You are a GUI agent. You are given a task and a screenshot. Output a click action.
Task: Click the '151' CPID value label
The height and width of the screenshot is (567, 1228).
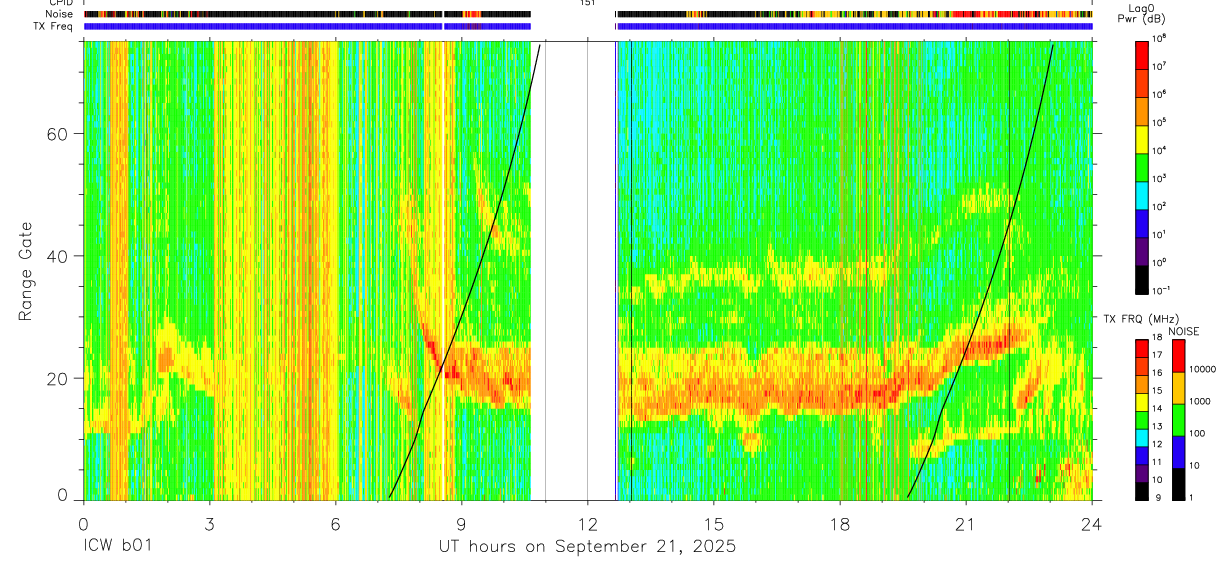587,3
